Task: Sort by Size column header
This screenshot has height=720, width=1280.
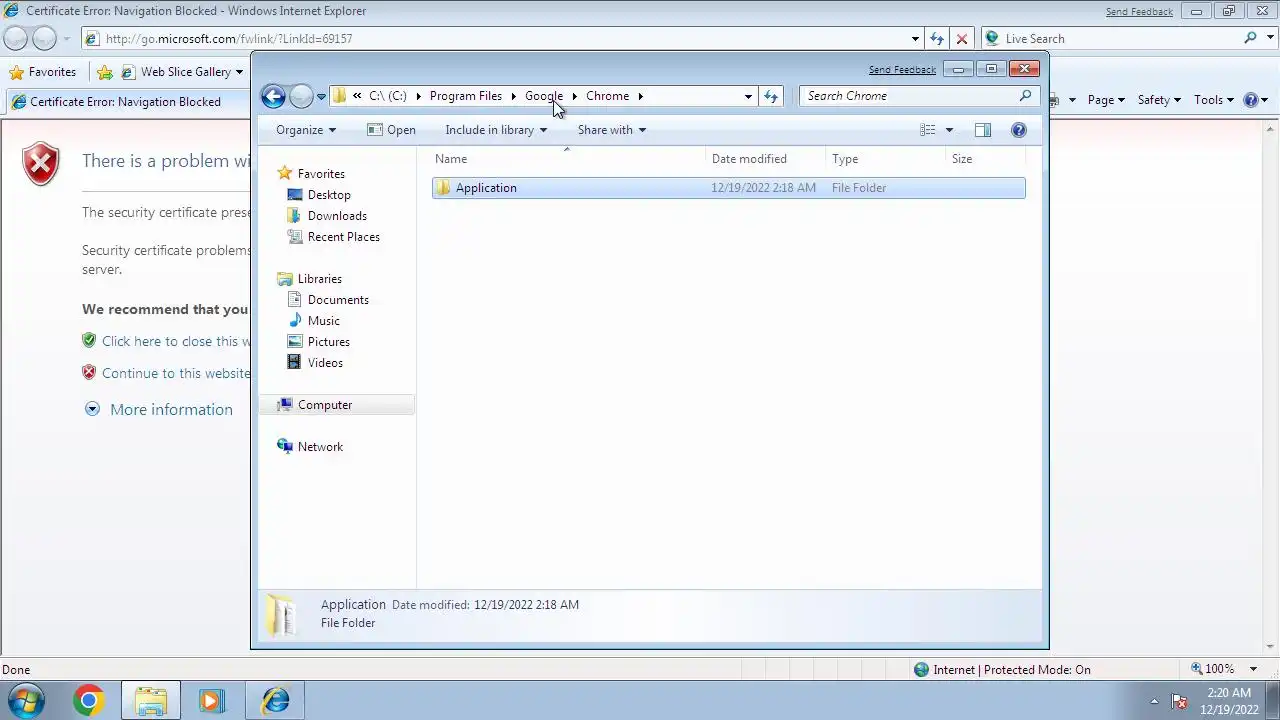Action: coord(985,159)
